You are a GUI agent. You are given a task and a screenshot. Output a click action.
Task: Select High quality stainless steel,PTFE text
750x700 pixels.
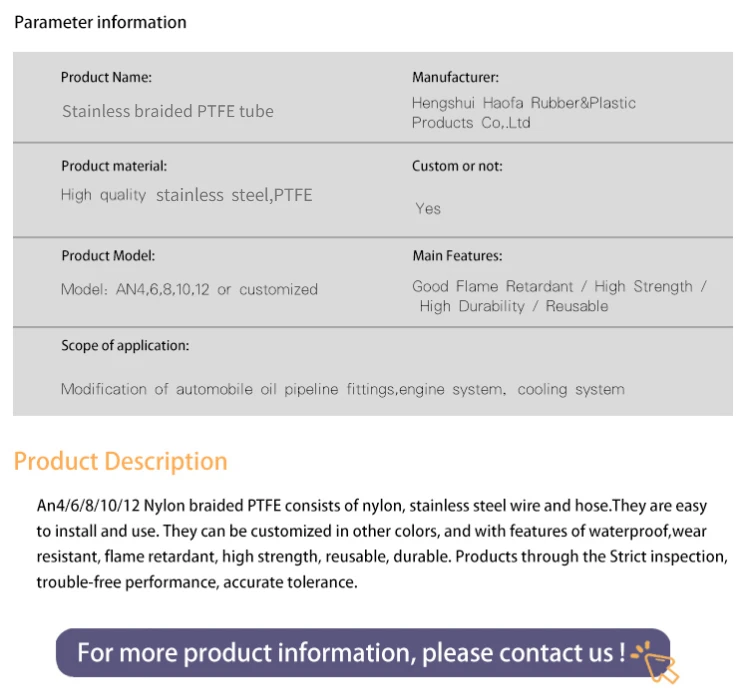coord(186,195)
